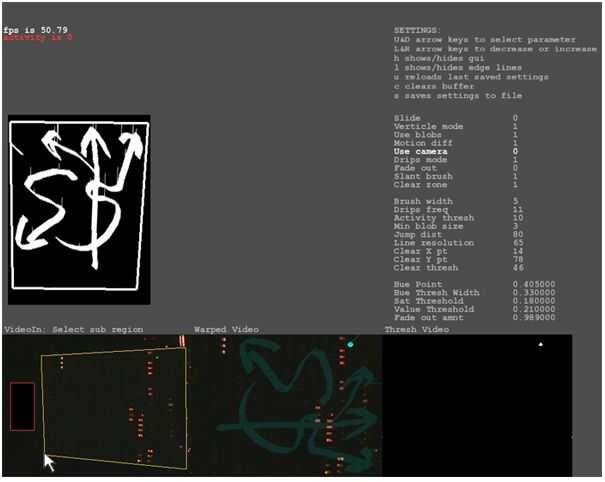Click the 'l shows/hides edge lines' hint

(x=458, y=68)
